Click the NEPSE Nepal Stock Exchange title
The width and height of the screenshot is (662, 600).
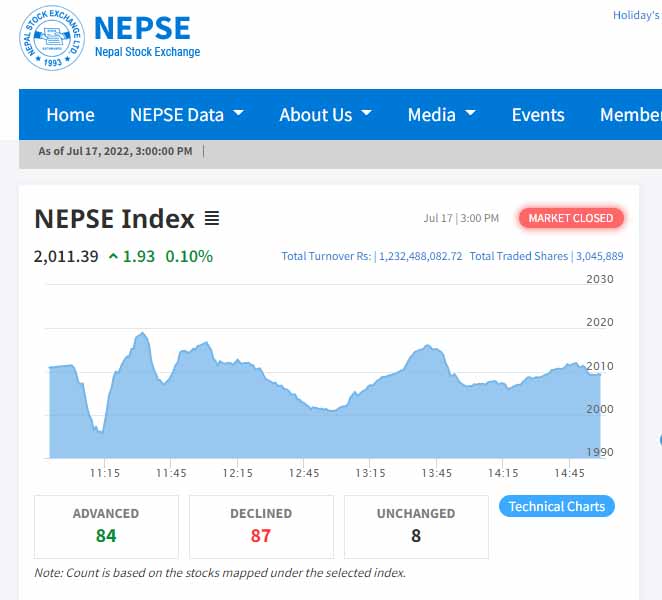147,36
